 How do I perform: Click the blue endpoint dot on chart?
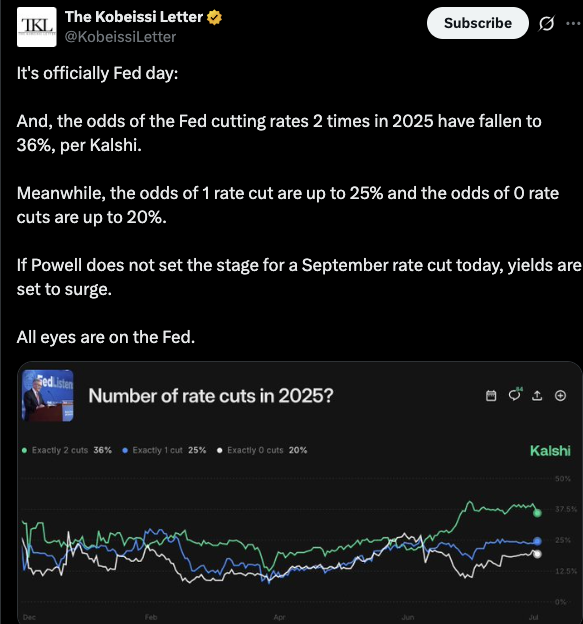[537, 541]
